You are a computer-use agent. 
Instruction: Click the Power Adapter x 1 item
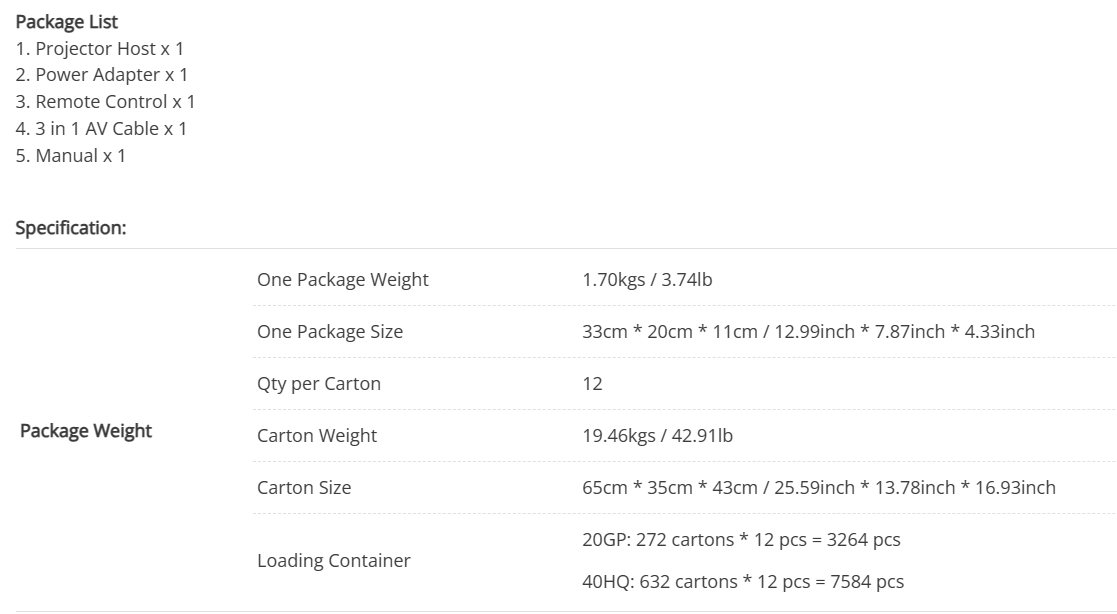102,75
